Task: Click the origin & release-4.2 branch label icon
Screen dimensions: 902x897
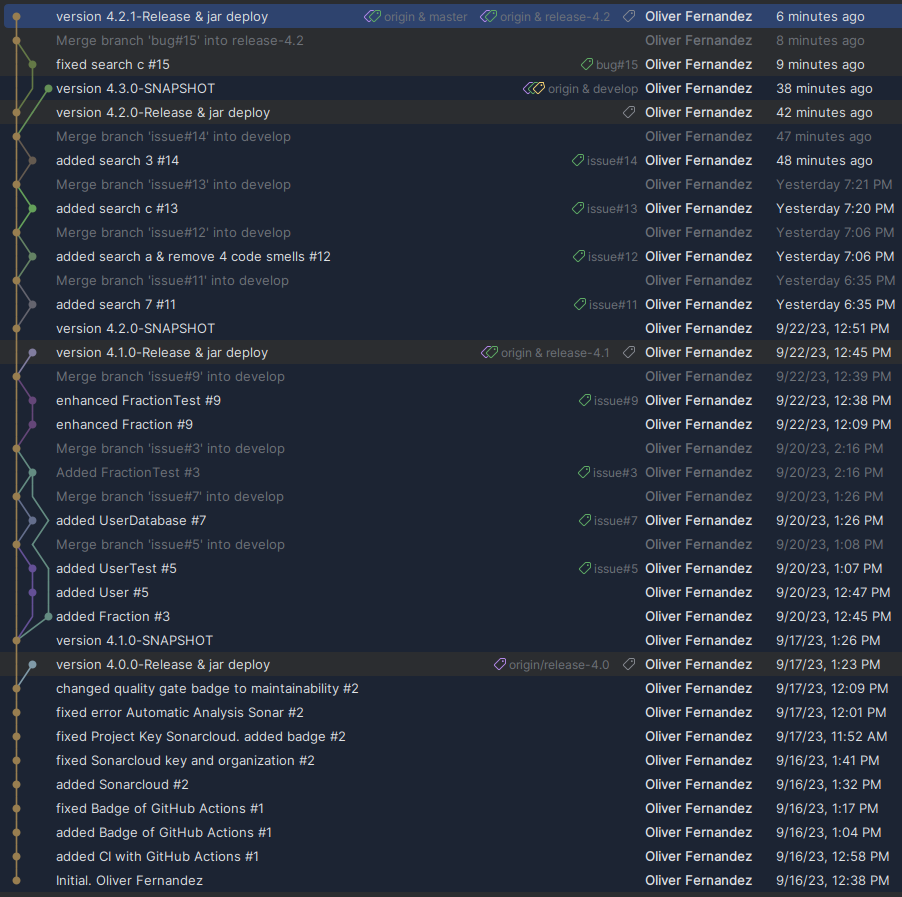Action: pyautogui.click(x=488, y=16)
